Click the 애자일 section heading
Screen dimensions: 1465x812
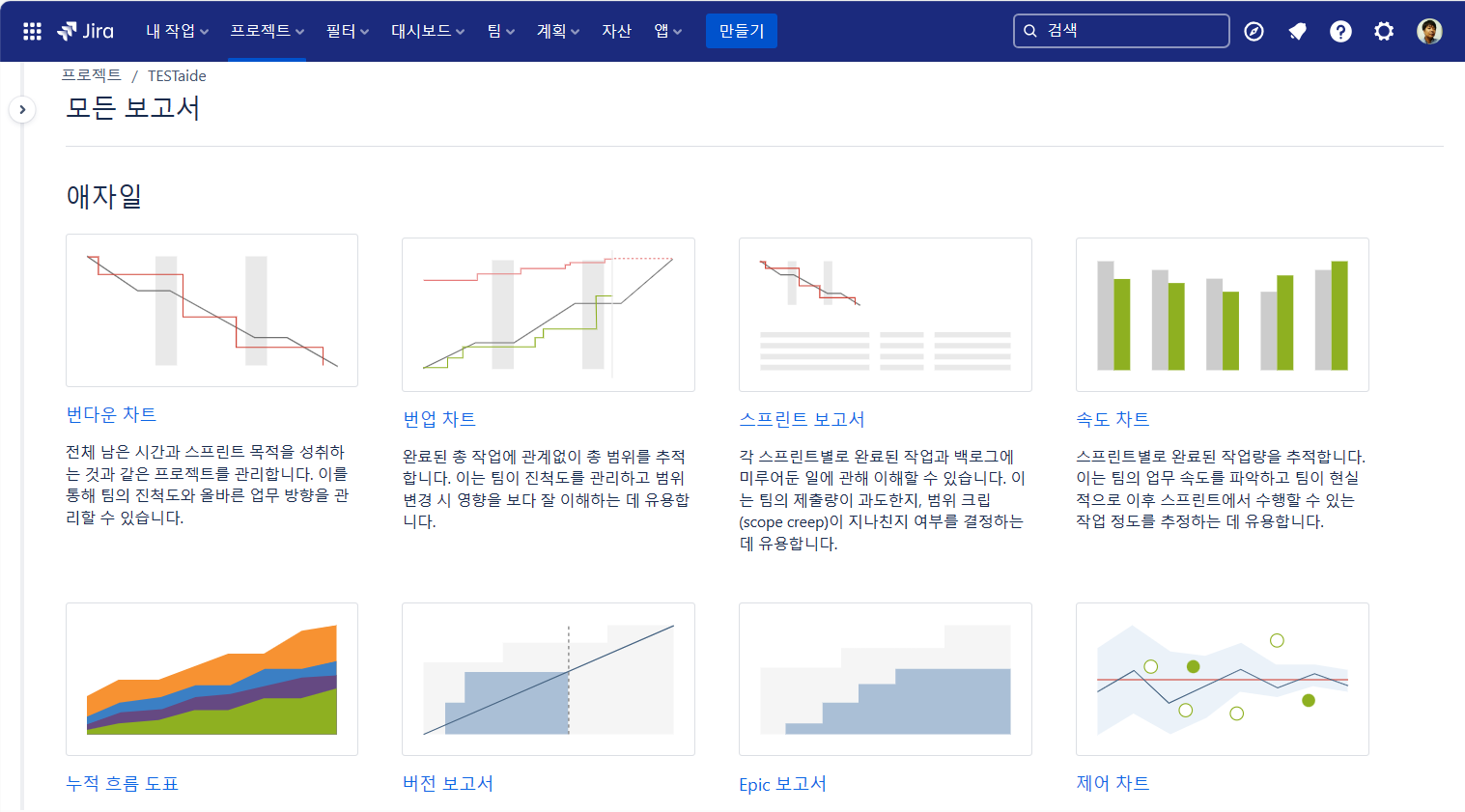[104, 196]
